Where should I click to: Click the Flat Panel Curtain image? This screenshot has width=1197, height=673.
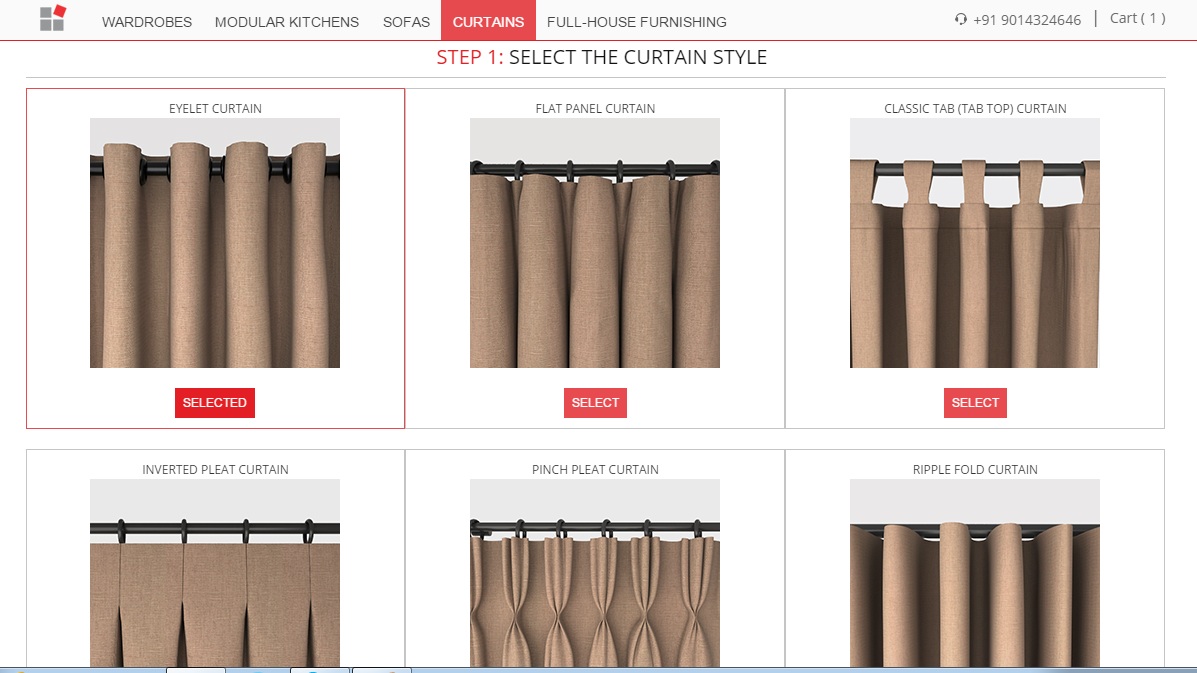pyautogui.click(x=595, y=243)
